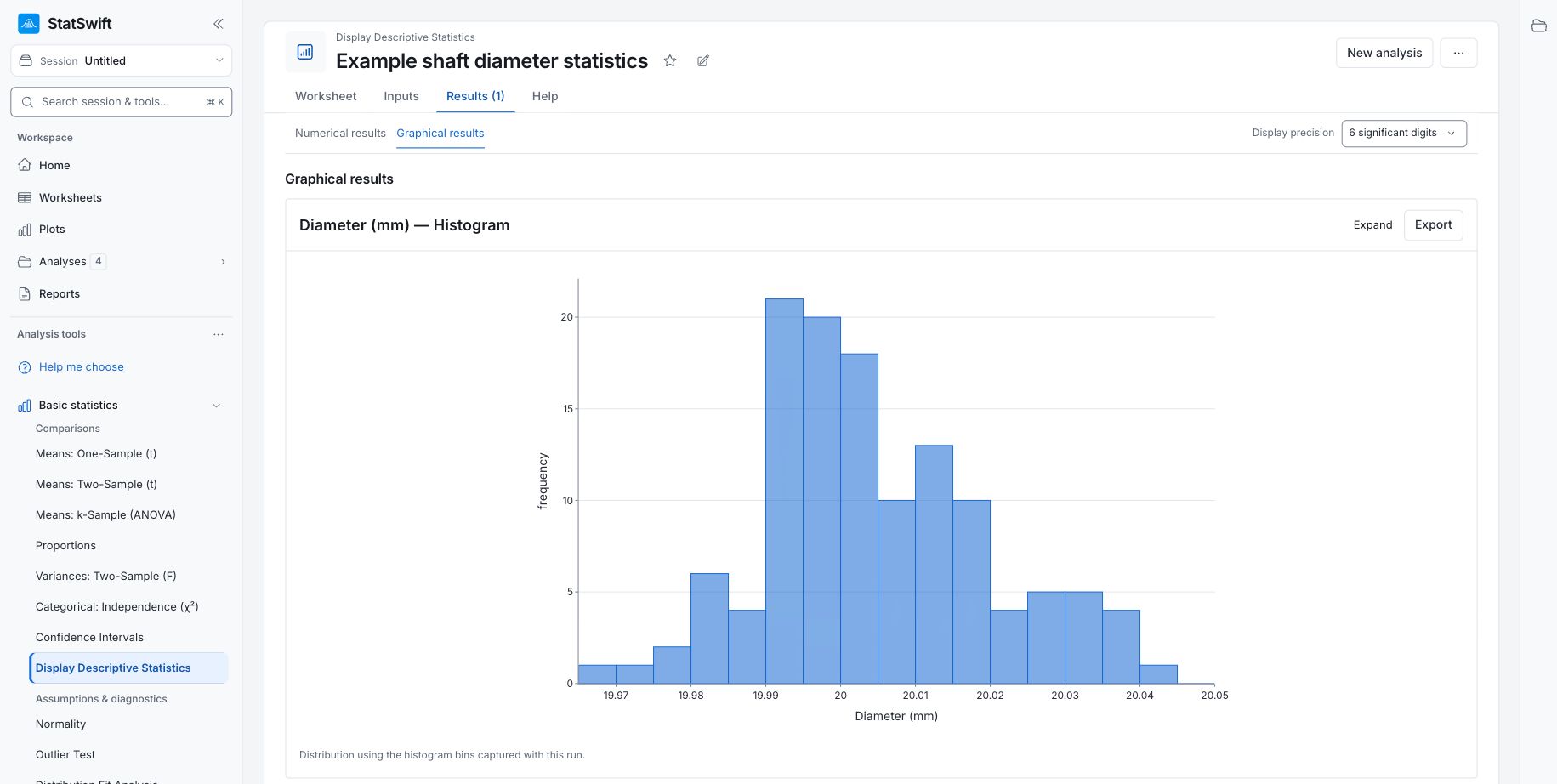Image resolution: width=1557 pixels, height=784 pixels.
Task: Open Variances: Two-Sample (F) tool
Action: tap(106, 576)
